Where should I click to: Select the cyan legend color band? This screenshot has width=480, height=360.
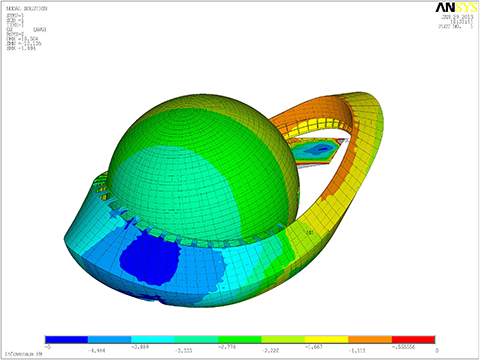(x=153, y=339)
